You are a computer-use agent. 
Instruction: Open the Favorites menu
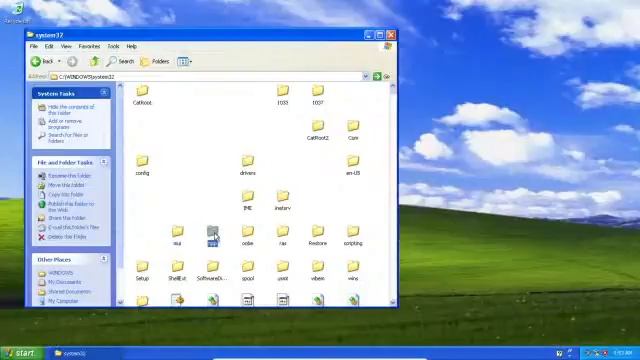tap(89, 46)
